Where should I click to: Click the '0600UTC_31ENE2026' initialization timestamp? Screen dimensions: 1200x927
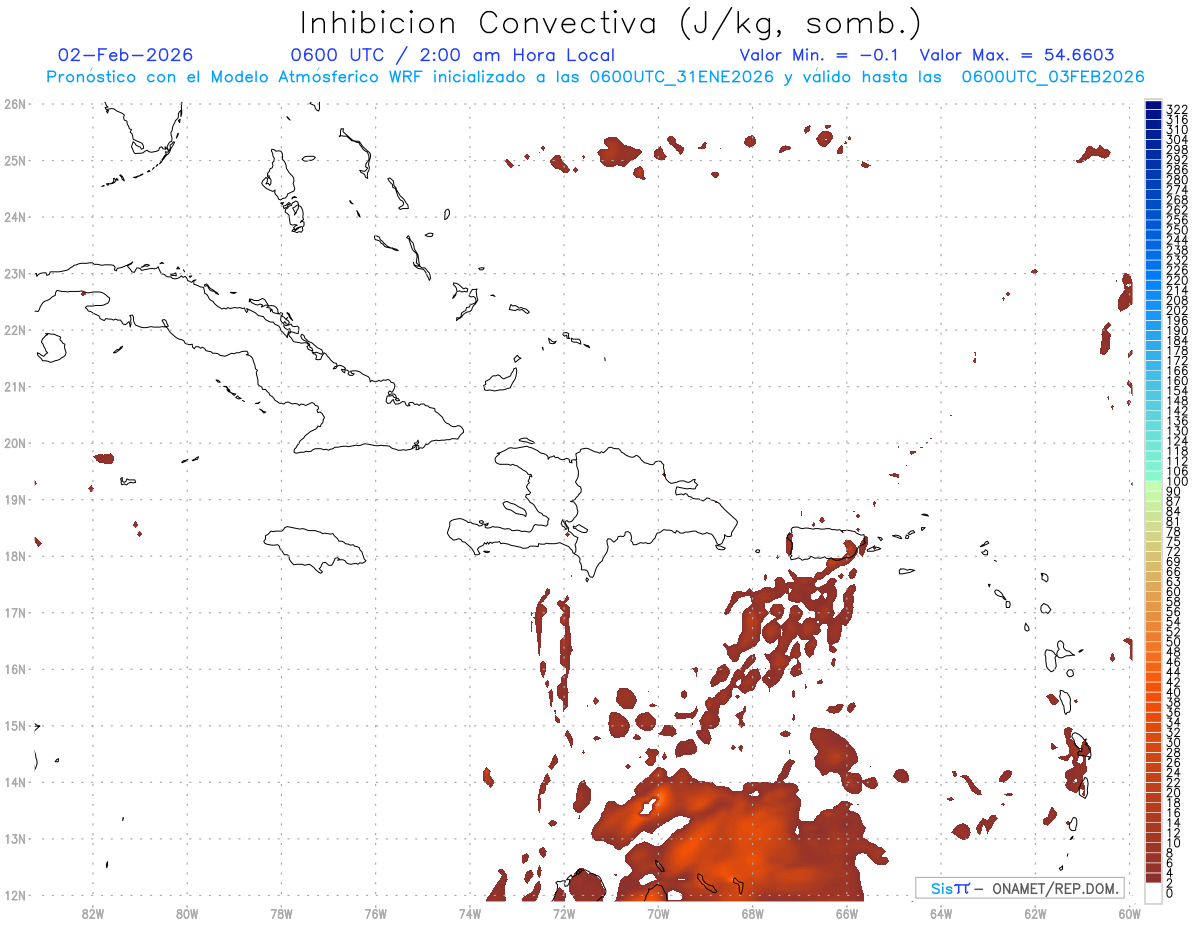coord(682,77)
